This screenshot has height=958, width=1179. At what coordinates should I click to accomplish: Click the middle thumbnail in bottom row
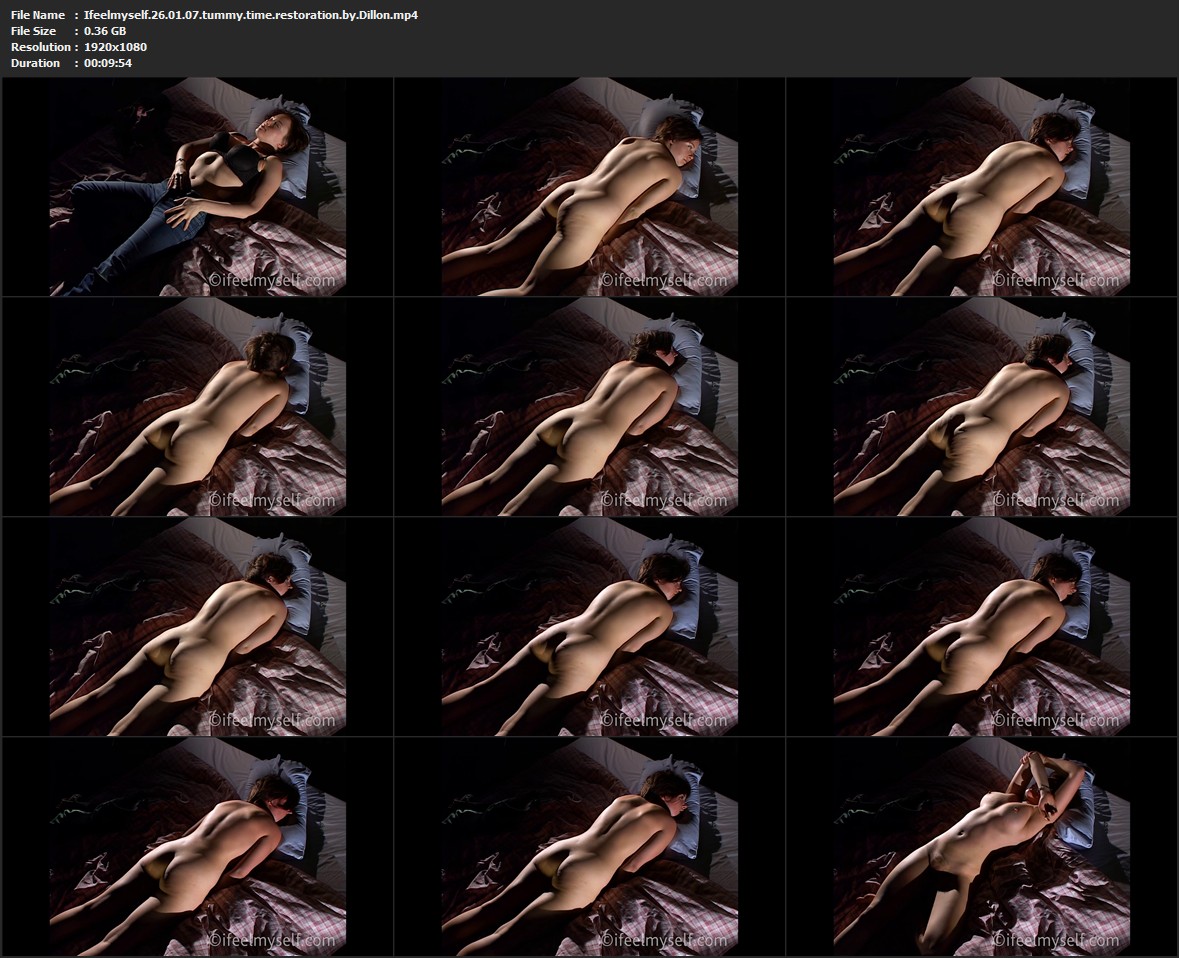tap(590, 847)
